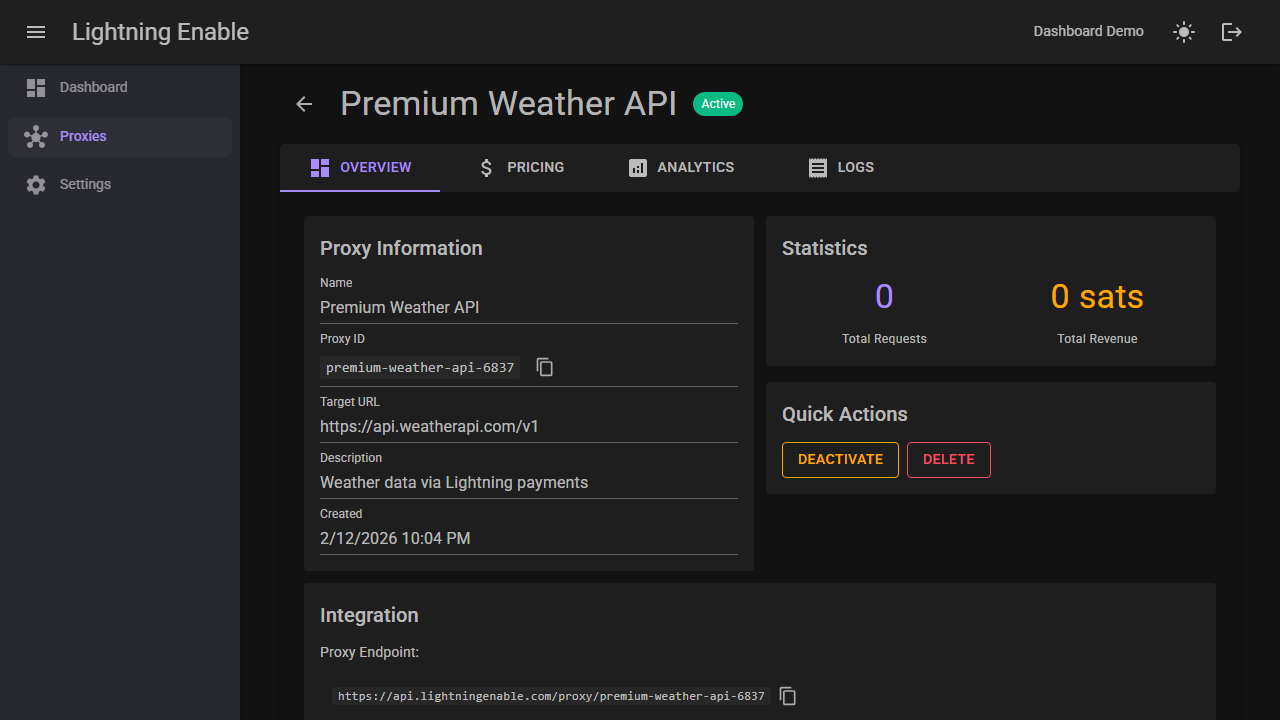
Task: Open the hamburger menu in the top bar
Action: (x=36, y=32)
